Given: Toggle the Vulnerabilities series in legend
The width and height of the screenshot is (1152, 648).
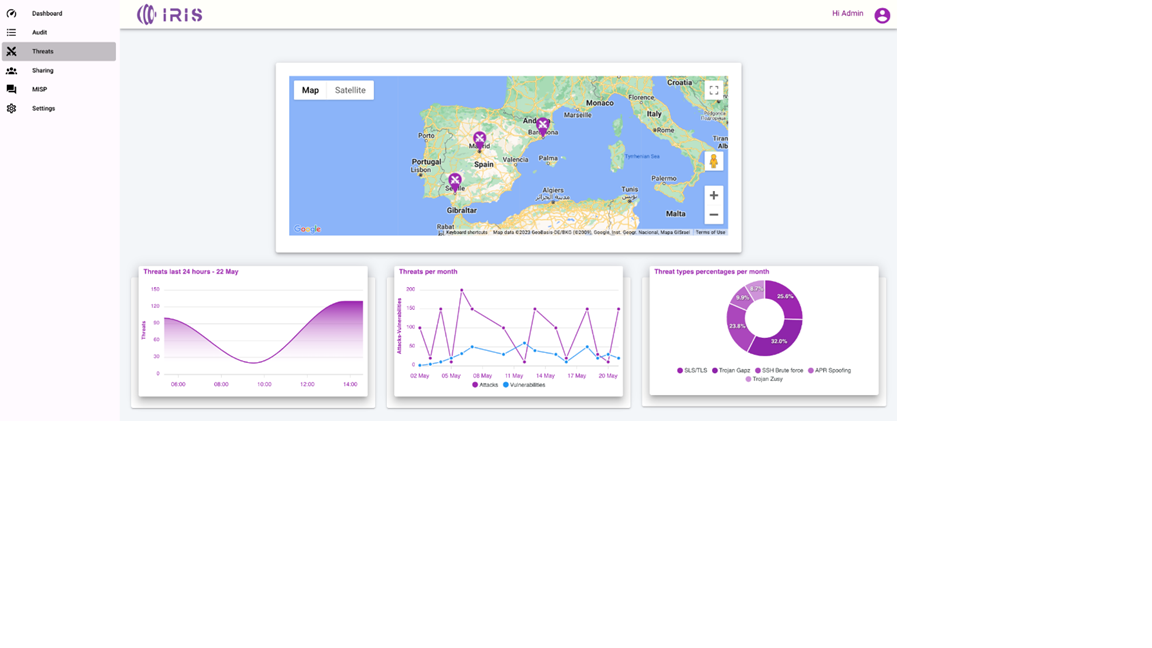Looking at the screenshot, I should coord(525,385).
